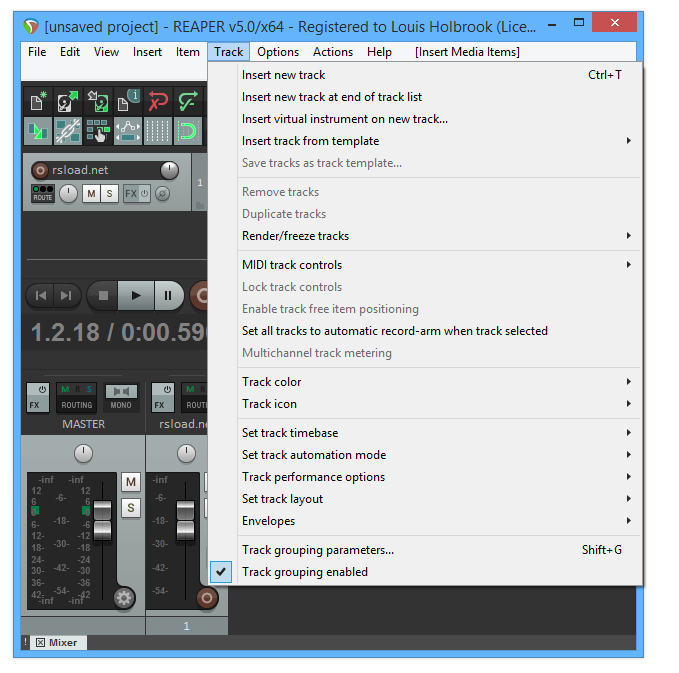Click the Save project toolbar icon

click(x=98, y=100)
